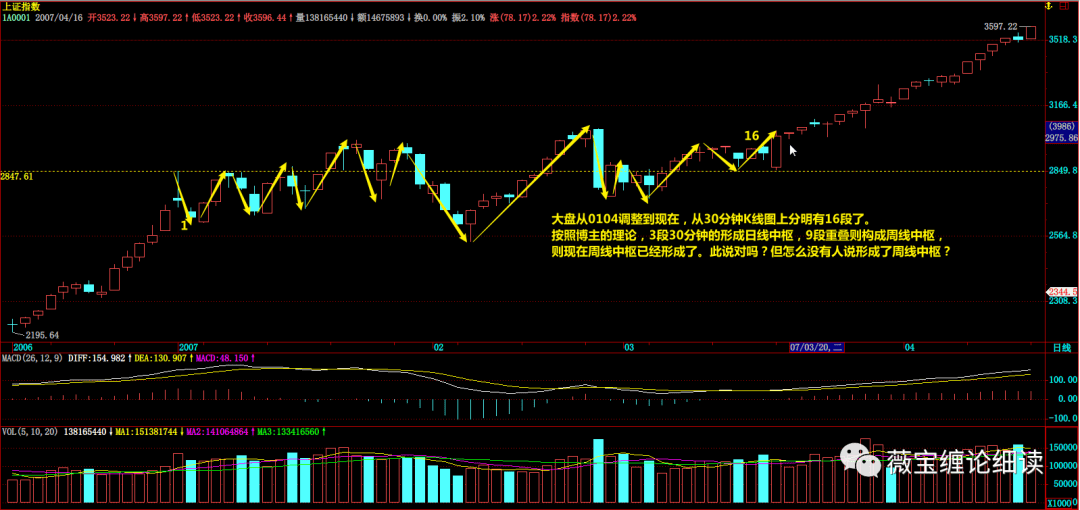Screen dimensions: 1080x510
Task: Click the MACD(26,12,9) indicator label
Action: [32, 358]
